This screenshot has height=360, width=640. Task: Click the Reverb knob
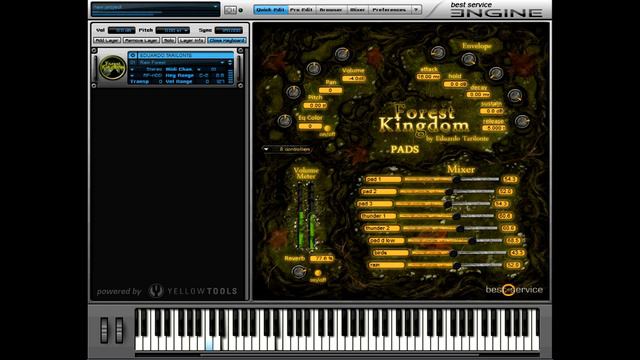(x=298, y=271)
